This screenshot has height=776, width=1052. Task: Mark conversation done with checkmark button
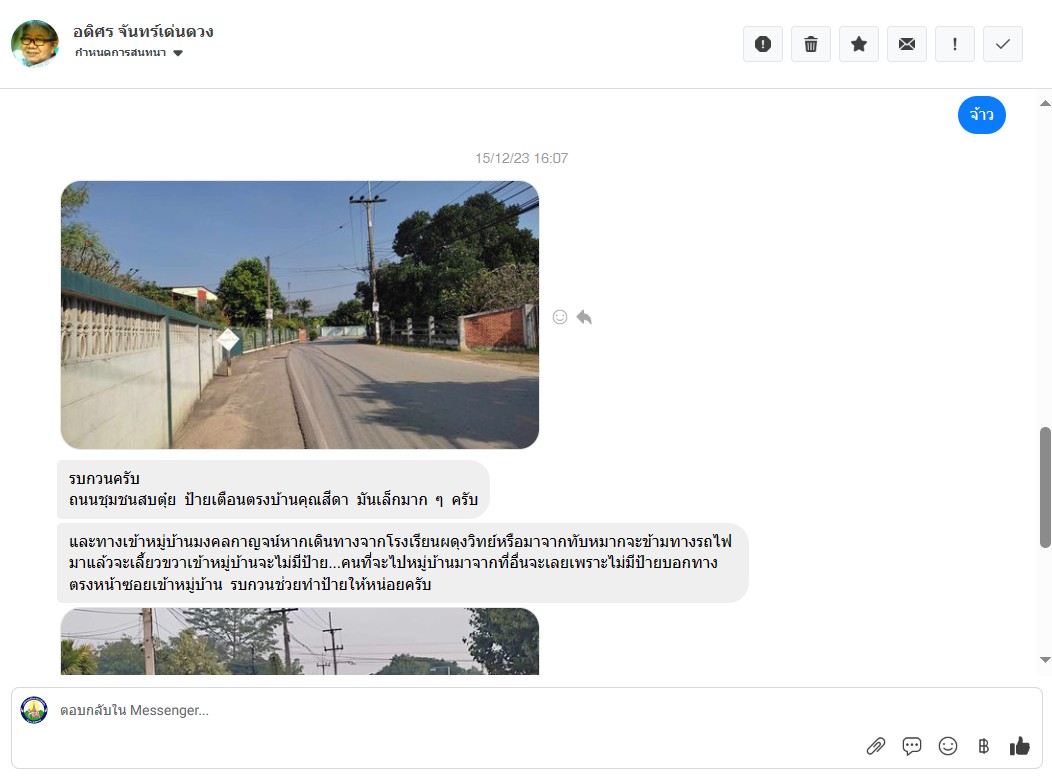click(x=1003, y=44)
